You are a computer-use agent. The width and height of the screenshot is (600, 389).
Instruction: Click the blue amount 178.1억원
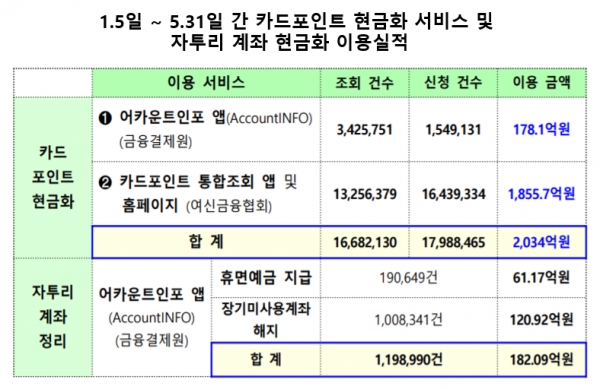[541, 129]
